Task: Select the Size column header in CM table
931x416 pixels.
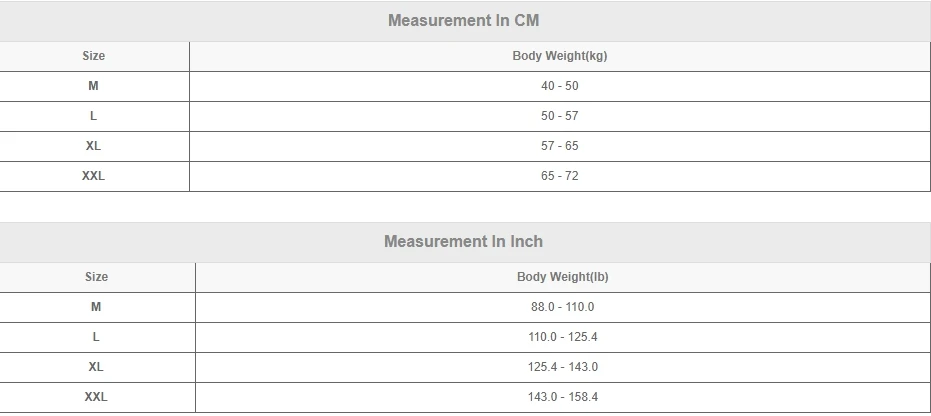Action: (x=94, y=56)
